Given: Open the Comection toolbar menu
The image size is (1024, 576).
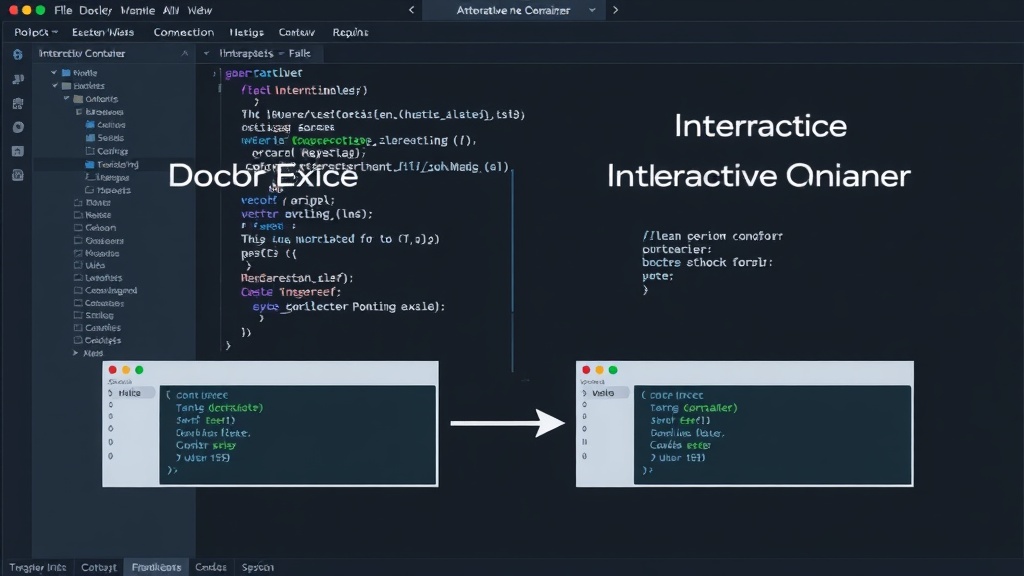Looking at the screenshot, I should coord(184,32).
